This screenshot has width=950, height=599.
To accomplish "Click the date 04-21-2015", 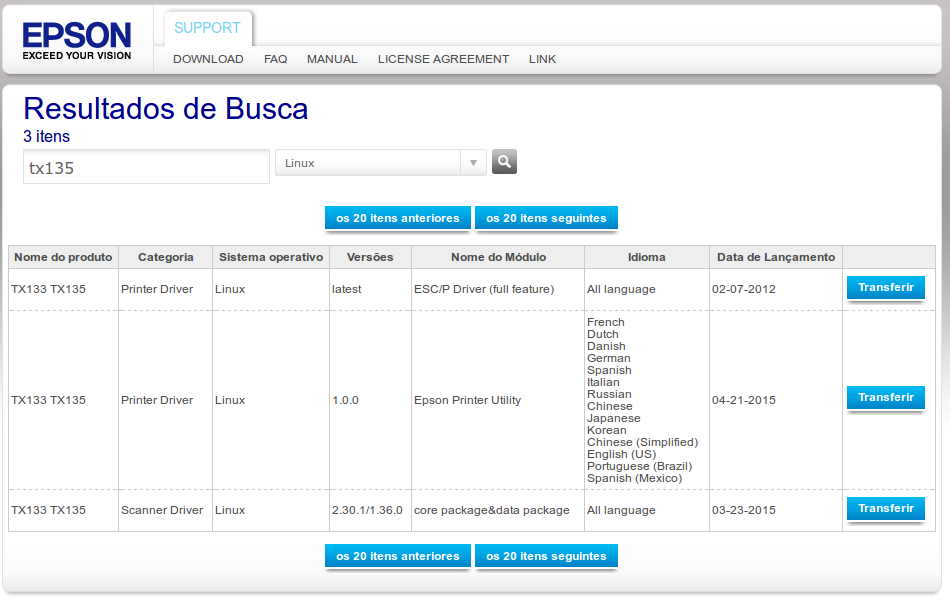I will click(744, 400).
